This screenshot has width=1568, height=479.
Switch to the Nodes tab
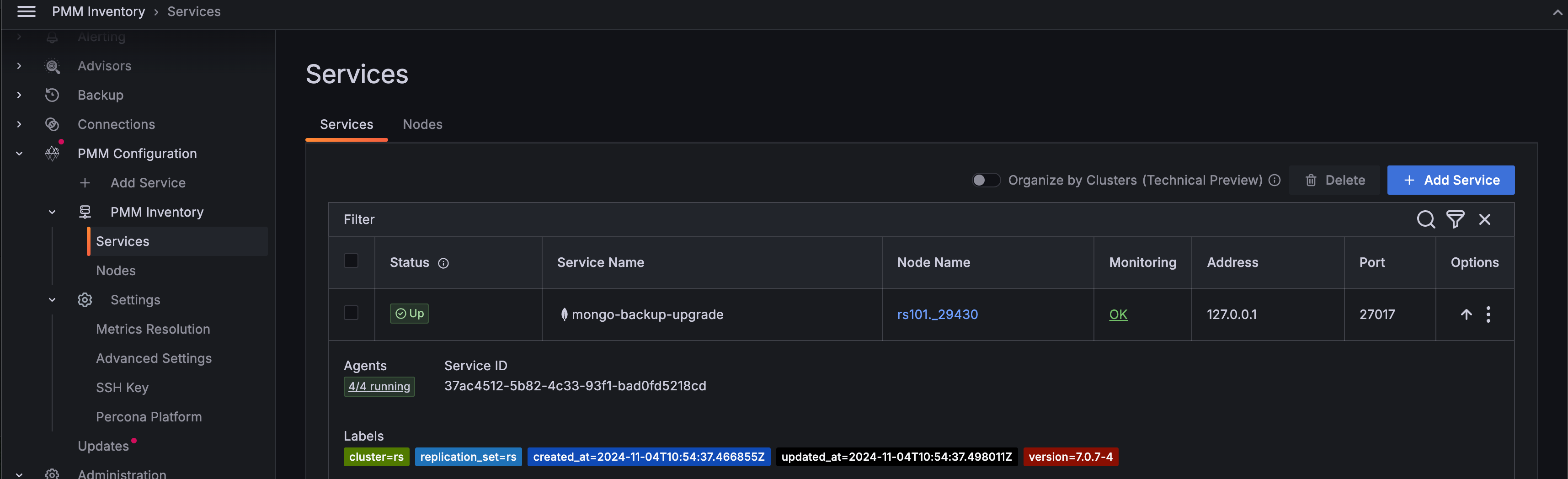pyautogui.click(x=422, y=124)
